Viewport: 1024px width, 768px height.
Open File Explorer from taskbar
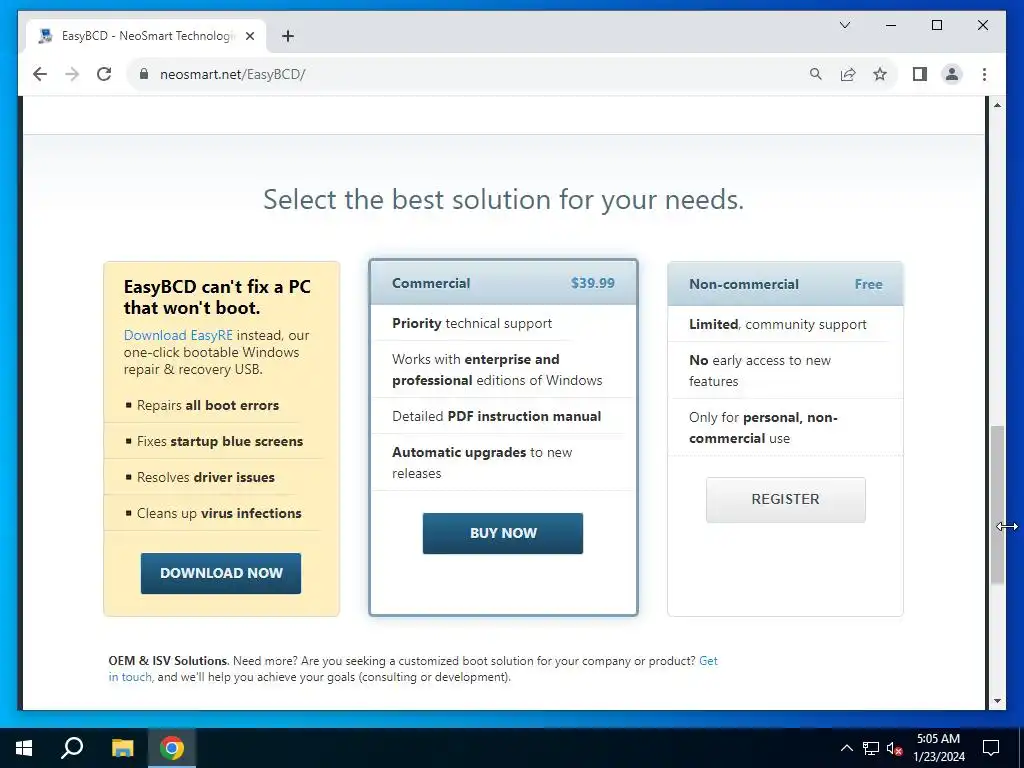(x=122, y=748)
